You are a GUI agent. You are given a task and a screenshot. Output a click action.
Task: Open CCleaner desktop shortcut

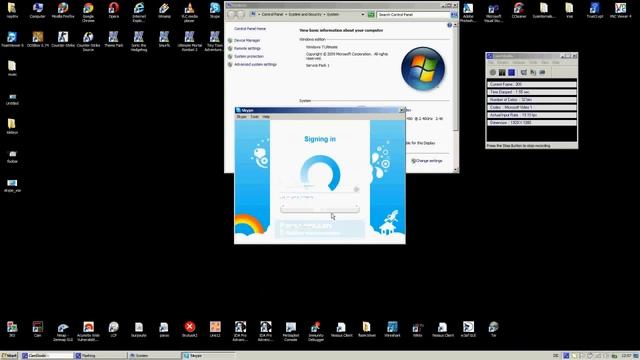[519, 11]
